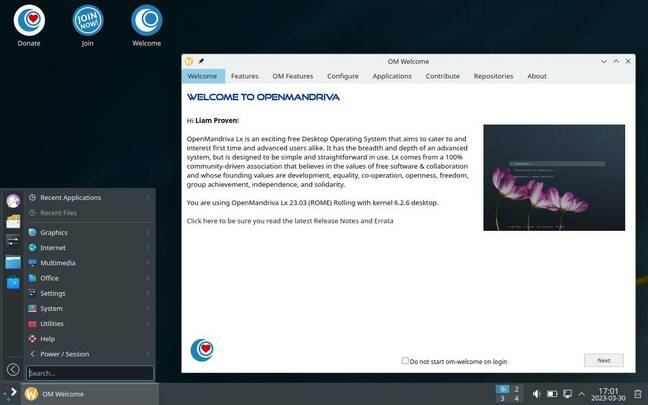Click the user avatar in the launcher sidebar
This screenshot has width=648, height=405.
(x=13, y=201)
